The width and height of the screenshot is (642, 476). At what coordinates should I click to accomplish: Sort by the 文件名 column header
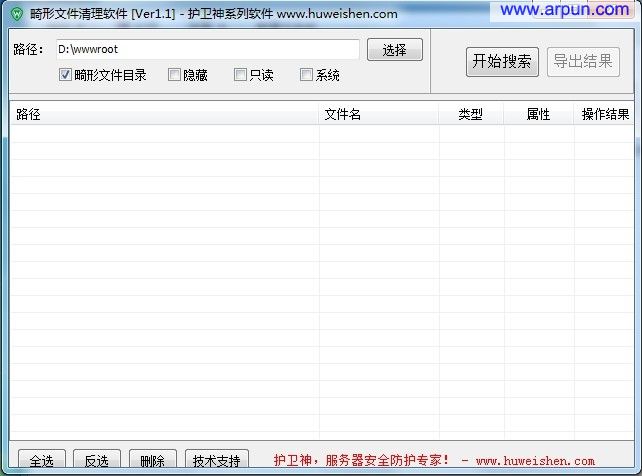(378, 114)
